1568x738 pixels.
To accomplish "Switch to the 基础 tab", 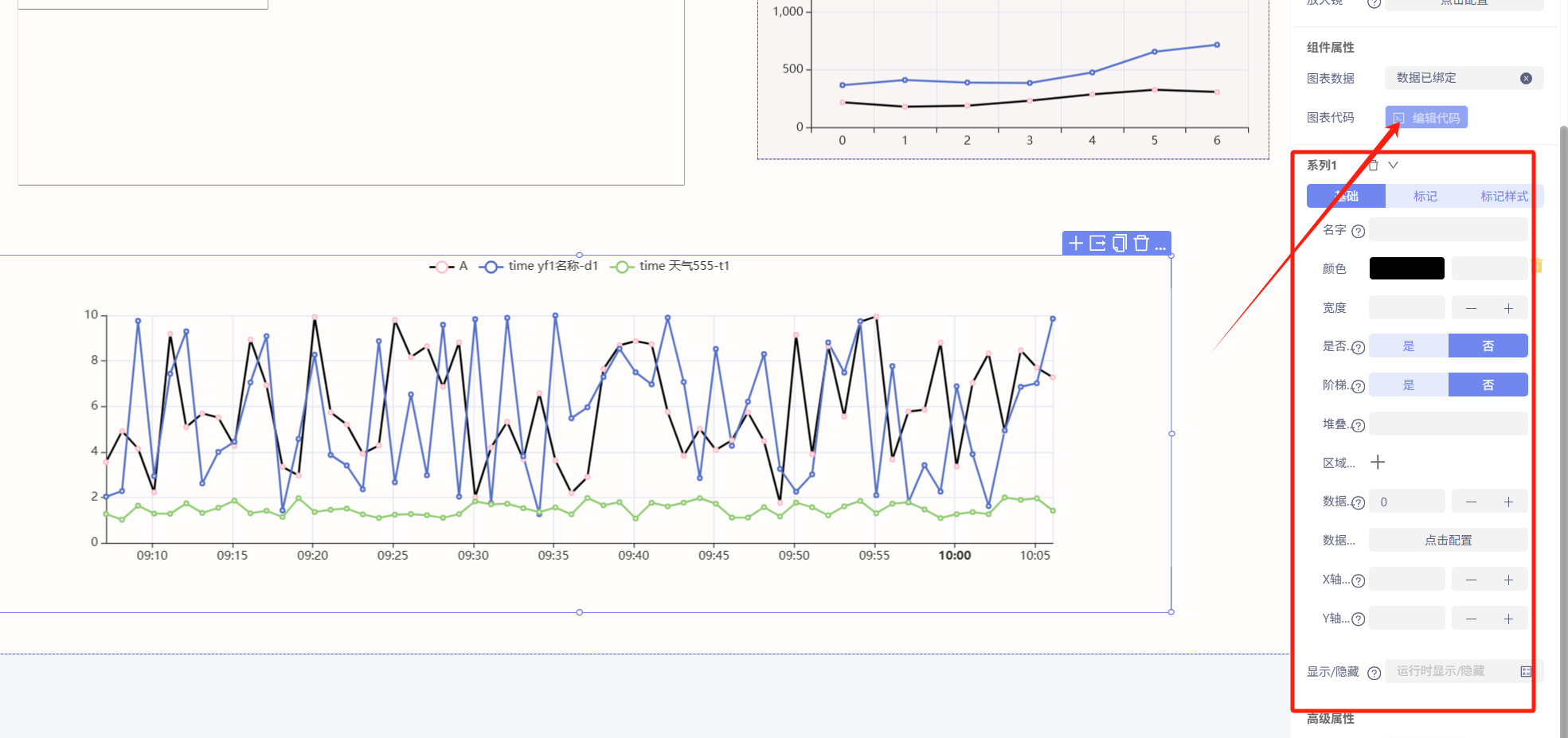I will (1346, 196).
